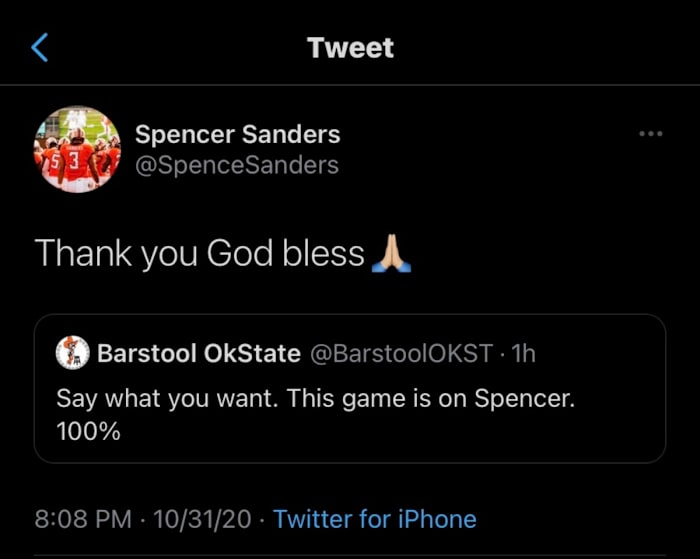700x559 pixels.
Task: Tap the Barstool OkState avatar icon
Action: pos(70,353)
